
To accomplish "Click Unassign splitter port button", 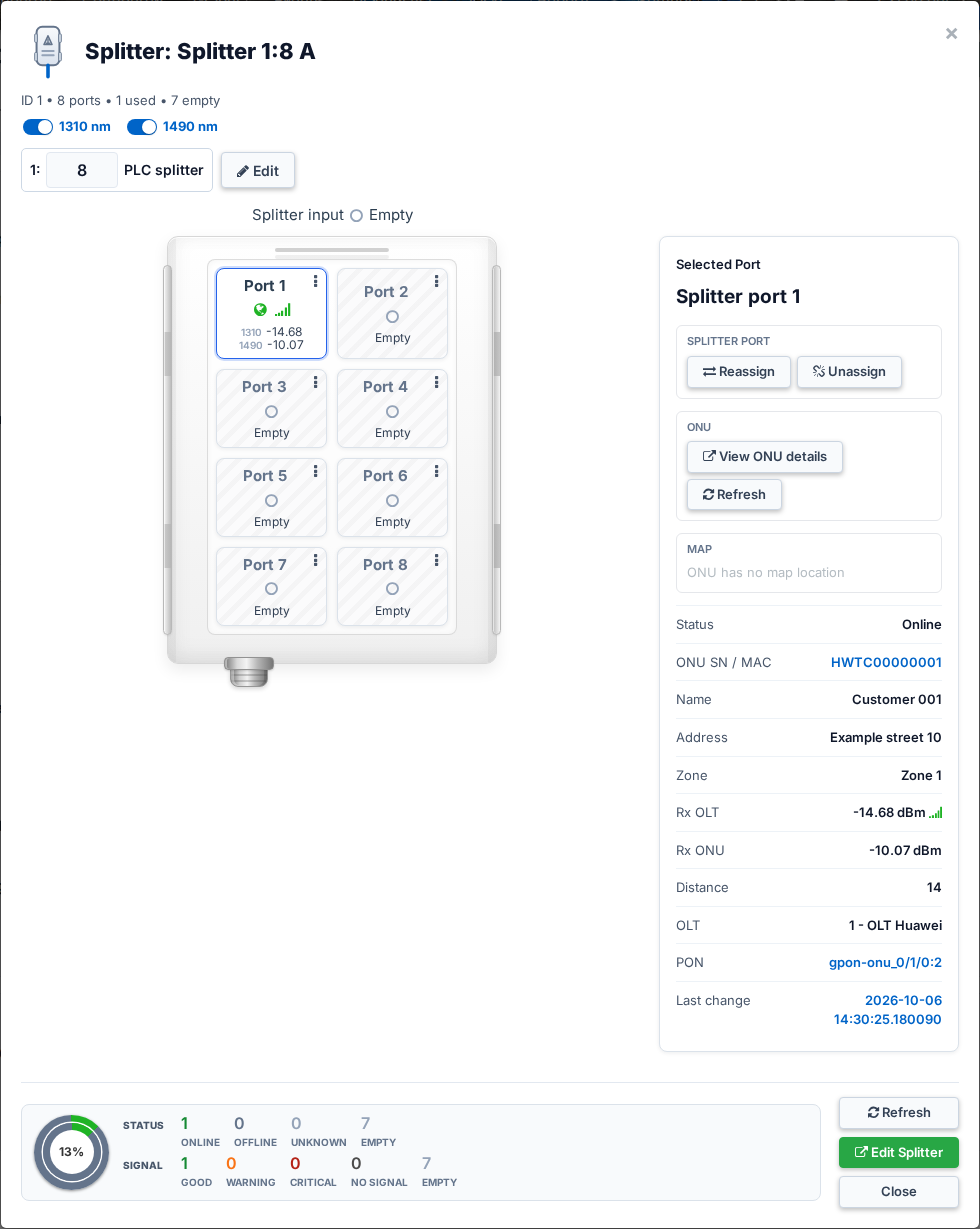I will tap(849, 372).
